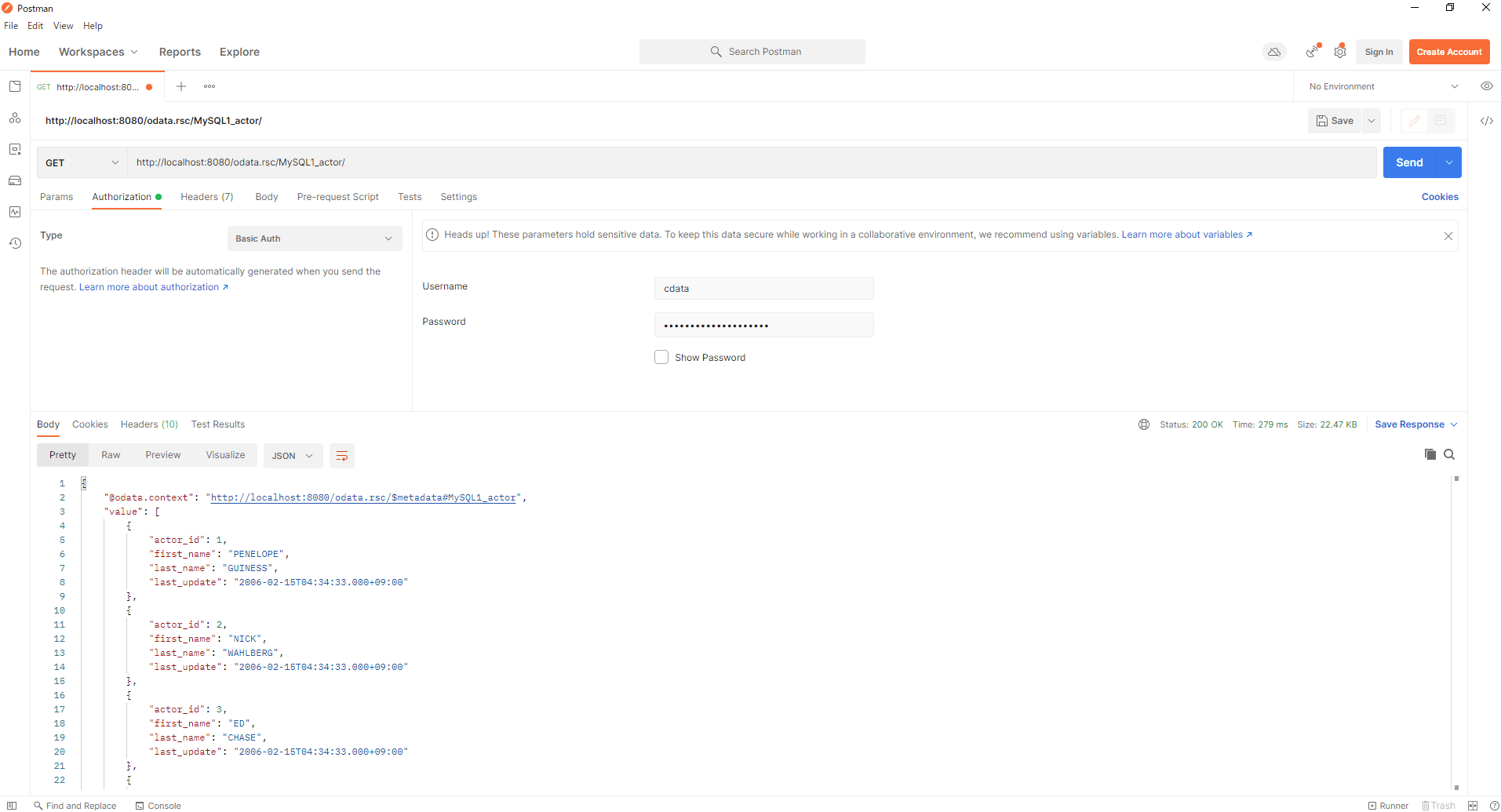Open the Workspaces dropdown
Image resolution: width=1501 pixels, height=812 pixels.
[x=98, y=52]
